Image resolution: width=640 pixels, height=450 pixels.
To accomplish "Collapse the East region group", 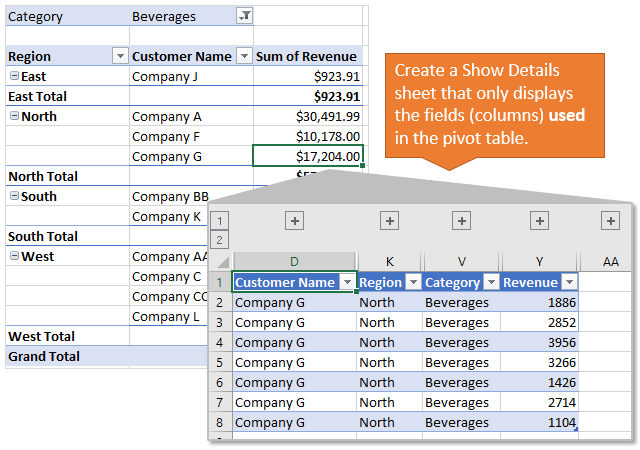I will tap(14, 76).
